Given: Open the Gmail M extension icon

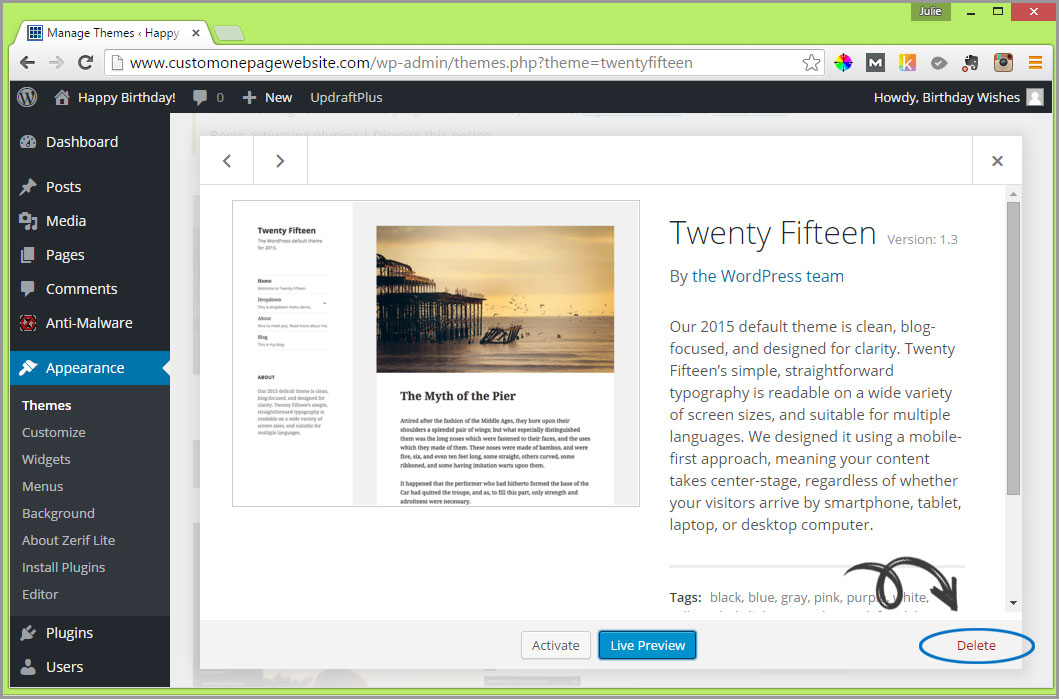Looking at the screenshot, I should (x=875, y=63).
